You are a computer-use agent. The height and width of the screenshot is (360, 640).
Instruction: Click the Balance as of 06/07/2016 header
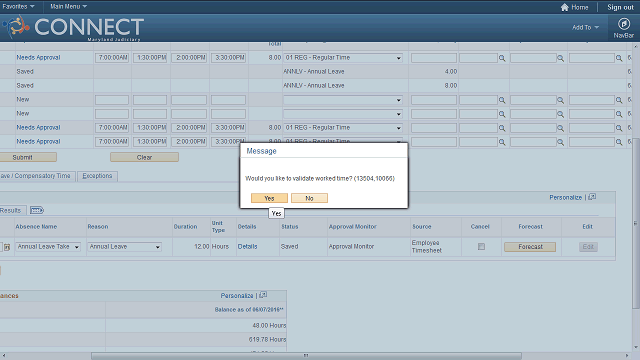coord(249,310)
